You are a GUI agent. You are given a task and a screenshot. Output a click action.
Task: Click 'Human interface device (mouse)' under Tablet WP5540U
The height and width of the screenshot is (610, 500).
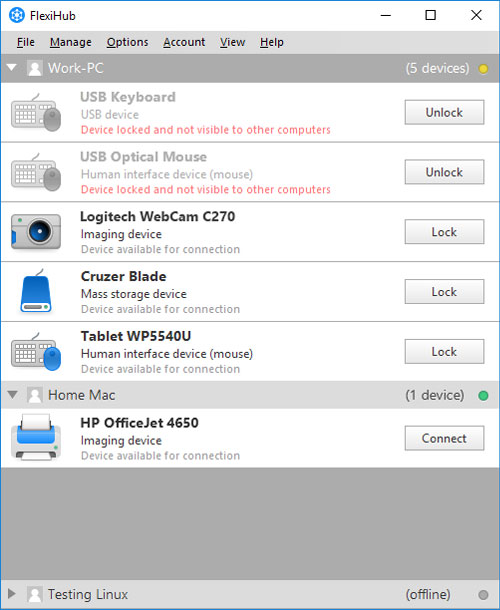[167, 354]
